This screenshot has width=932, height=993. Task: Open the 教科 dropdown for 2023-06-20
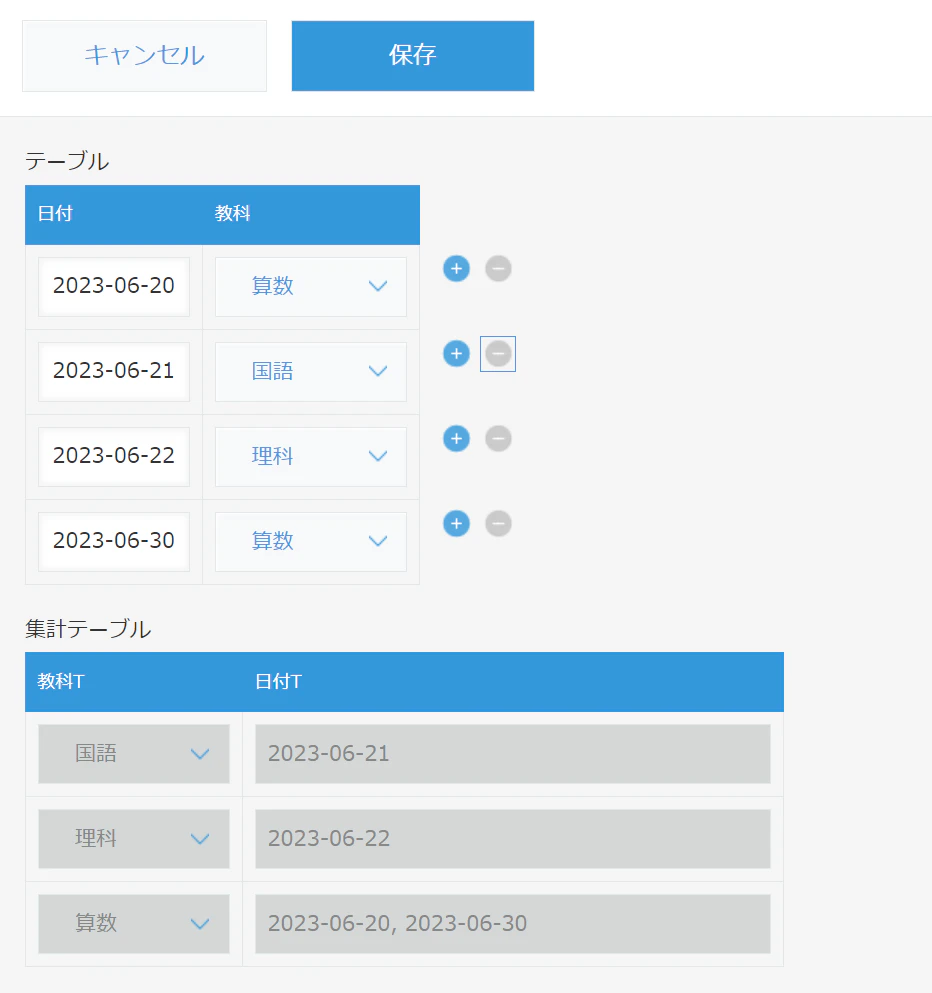point(311,286)
